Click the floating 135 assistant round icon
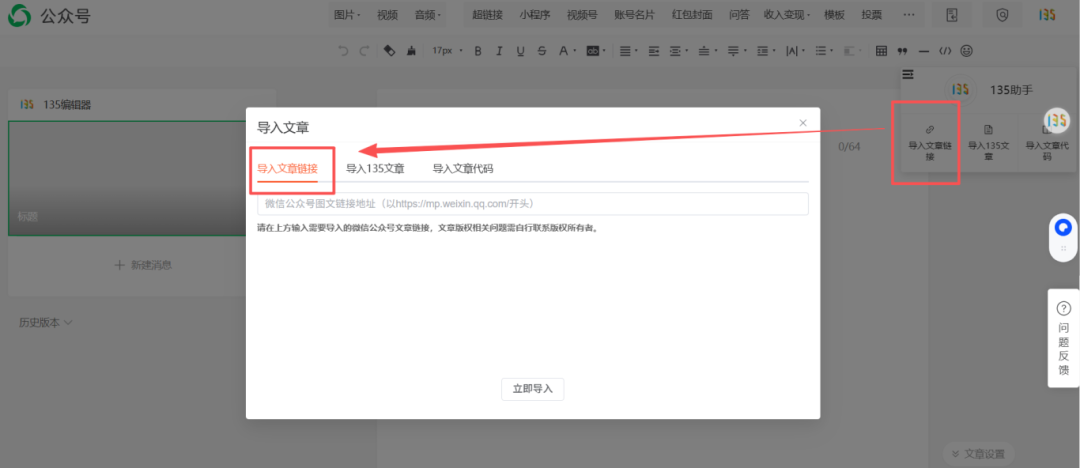The image size is (1080, 468). click(x=1057, y=121)
